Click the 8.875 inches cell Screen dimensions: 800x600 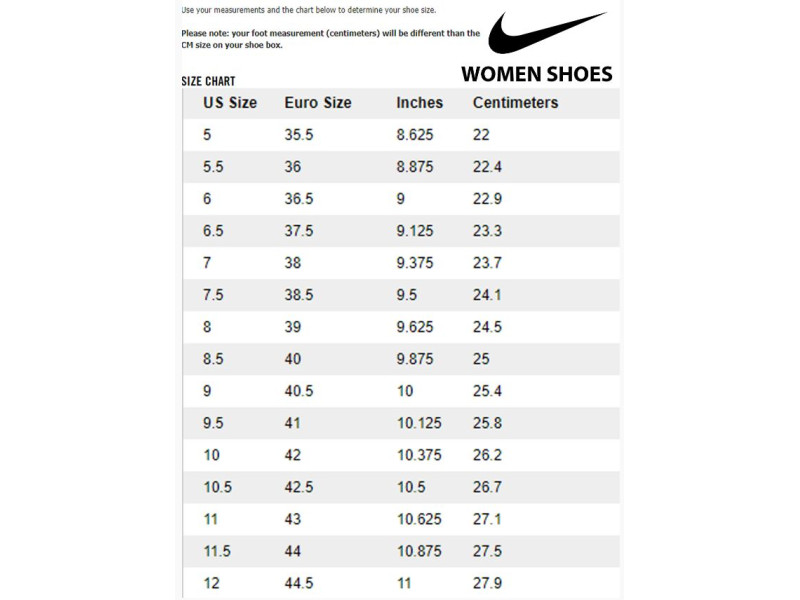click(x=415, y=167)
